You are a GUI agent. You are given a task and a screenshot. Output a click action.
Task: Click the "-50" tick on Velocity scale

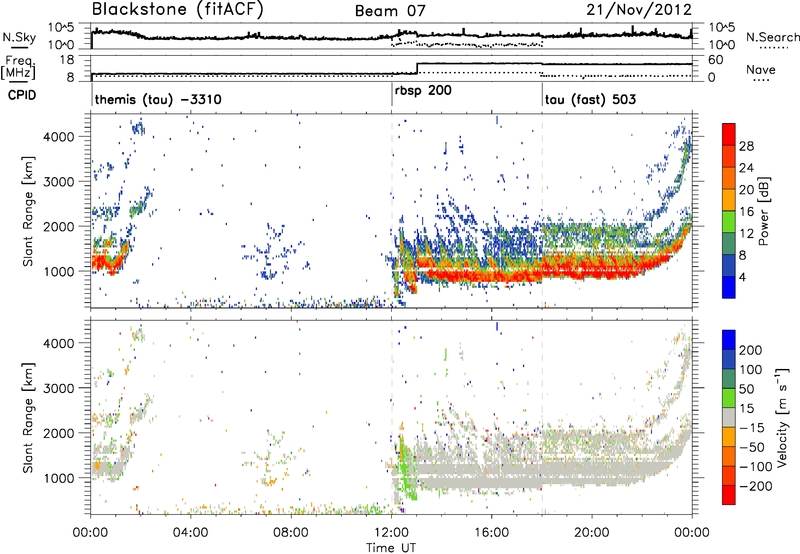click(752, 447)
